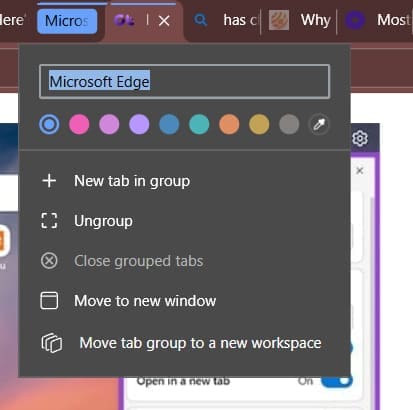The width and height of the screenshot is (413, 410).
Task: Click the magnifier favicon on search tab
Action: click(201, 21)
